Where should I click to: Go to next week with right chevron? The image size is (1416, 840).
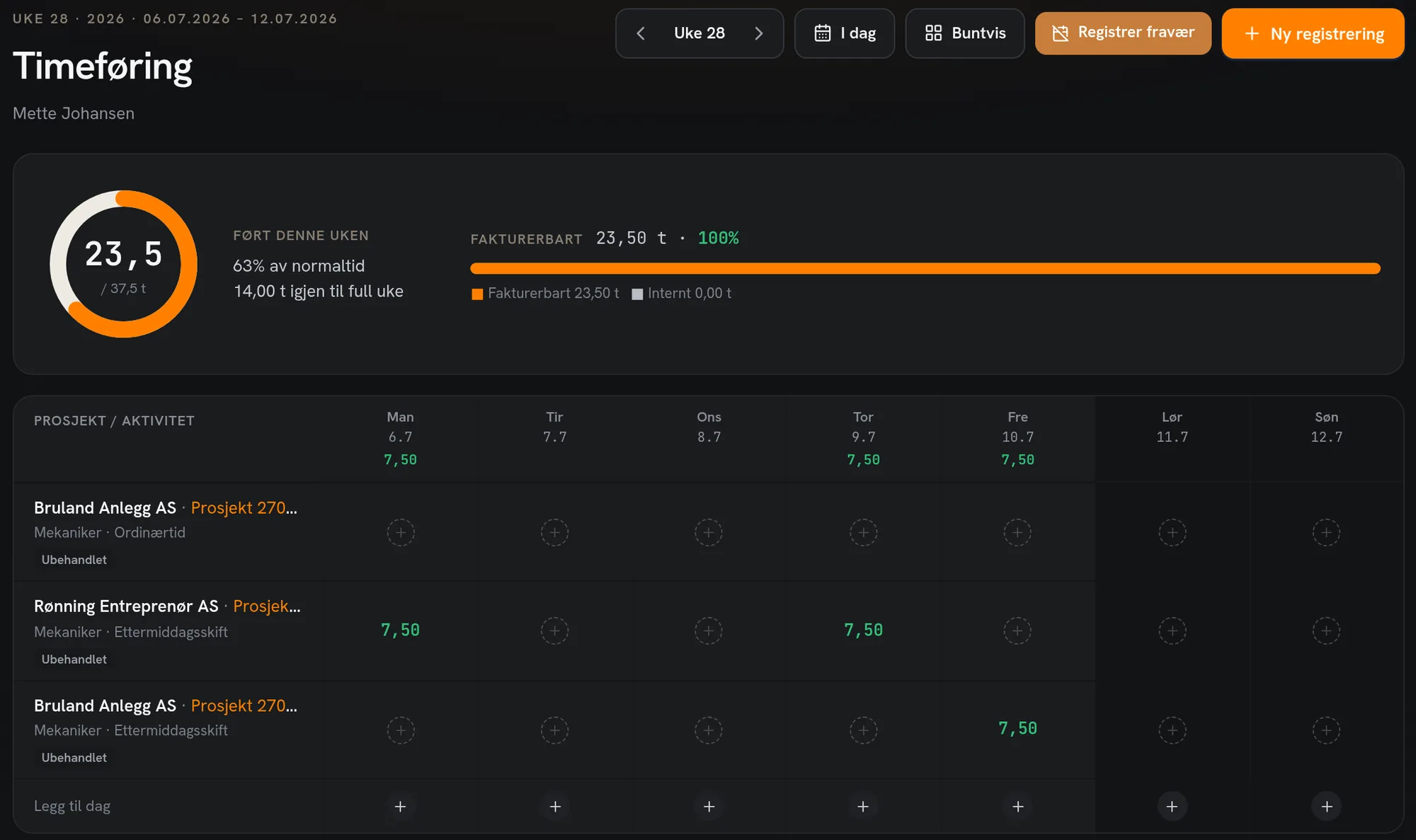click(758, 33)
